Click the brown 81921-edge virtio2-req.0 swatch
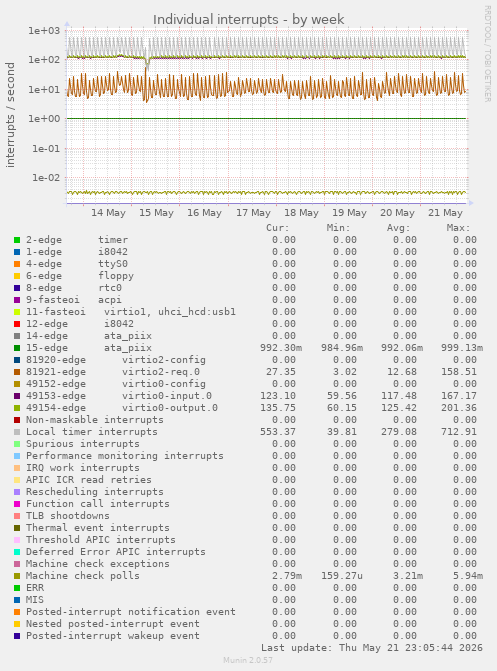The height and width of the screenshot is (671, 497). [17, 372]
